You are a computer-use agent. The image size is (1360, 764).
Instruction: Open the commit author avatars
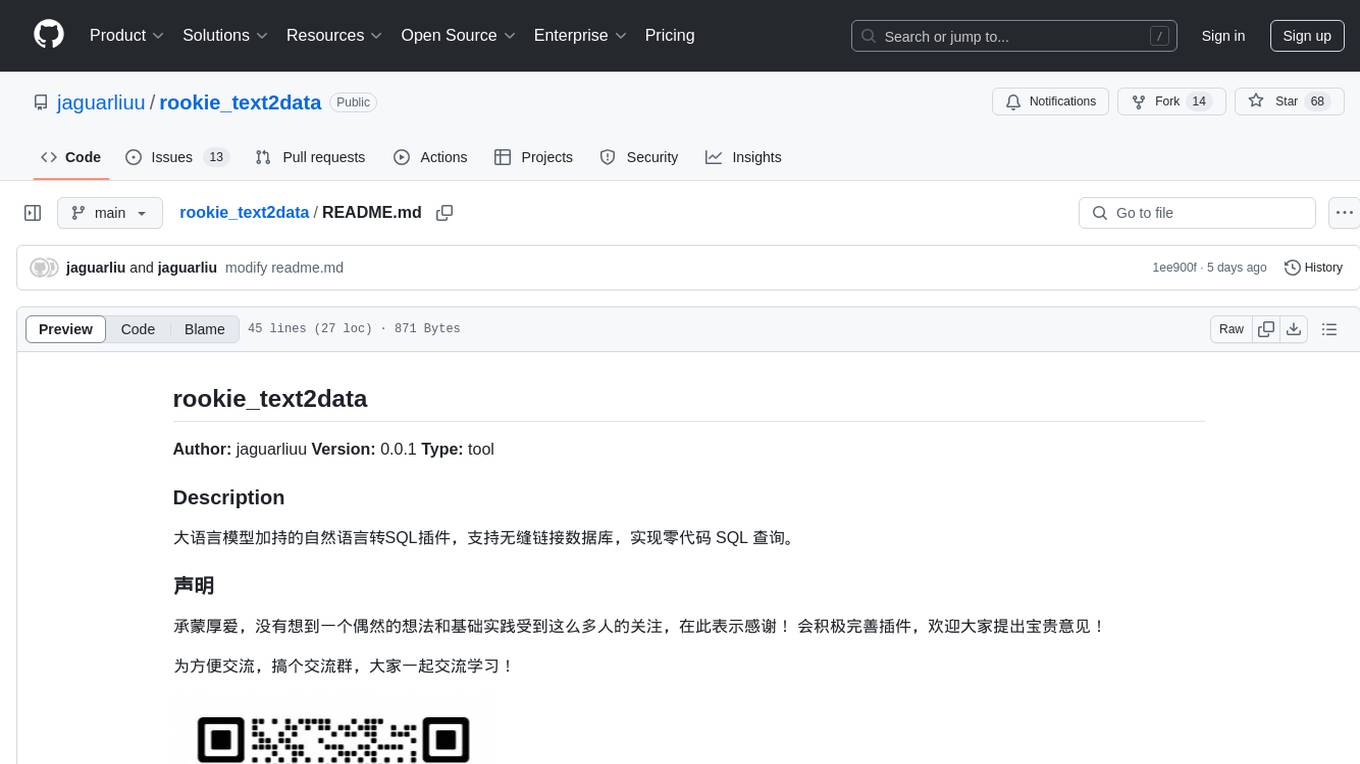(x=44, y=268)
